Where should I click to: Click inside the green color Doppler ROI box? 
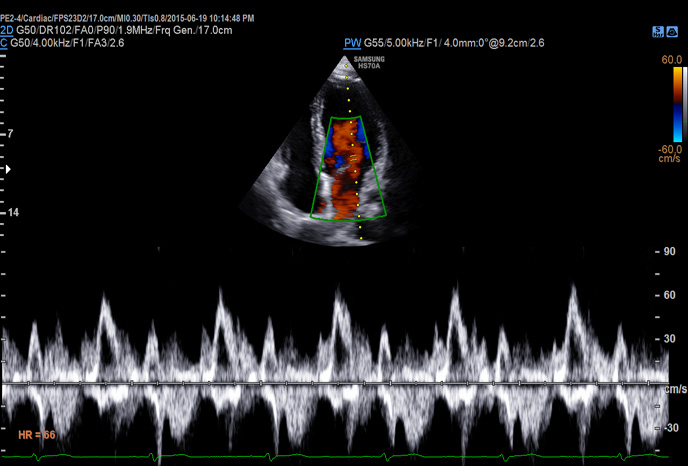coord(348,168)
